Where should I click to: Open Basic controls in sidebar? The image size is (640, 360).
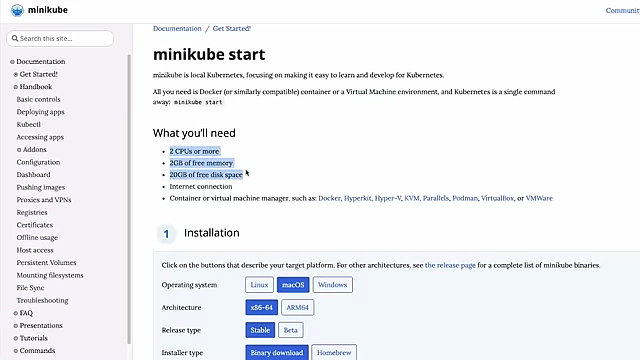click(38, 99)
